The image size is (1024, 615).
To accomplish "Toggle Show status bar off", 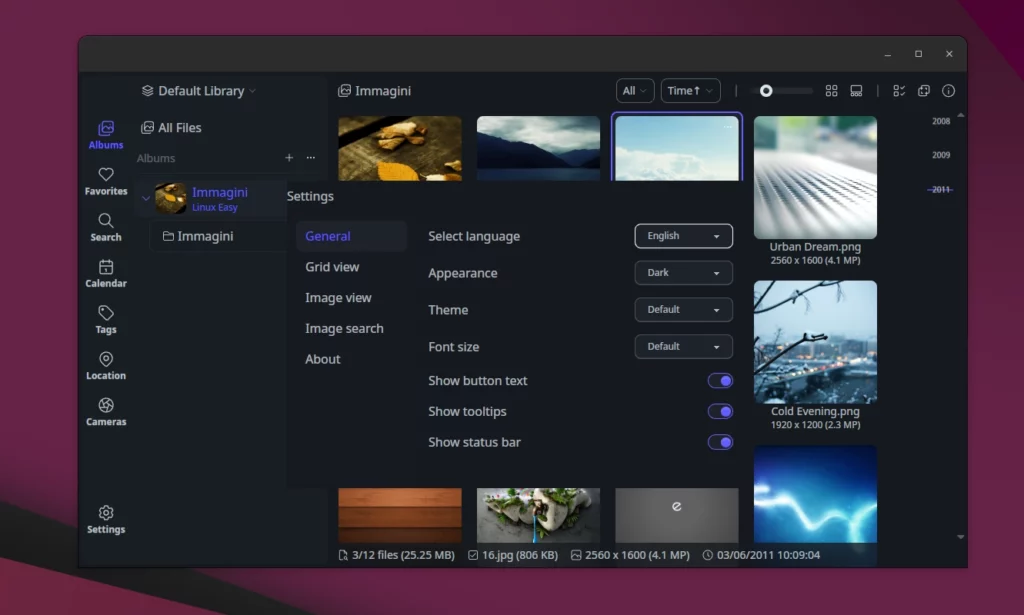I will (720, 442).
